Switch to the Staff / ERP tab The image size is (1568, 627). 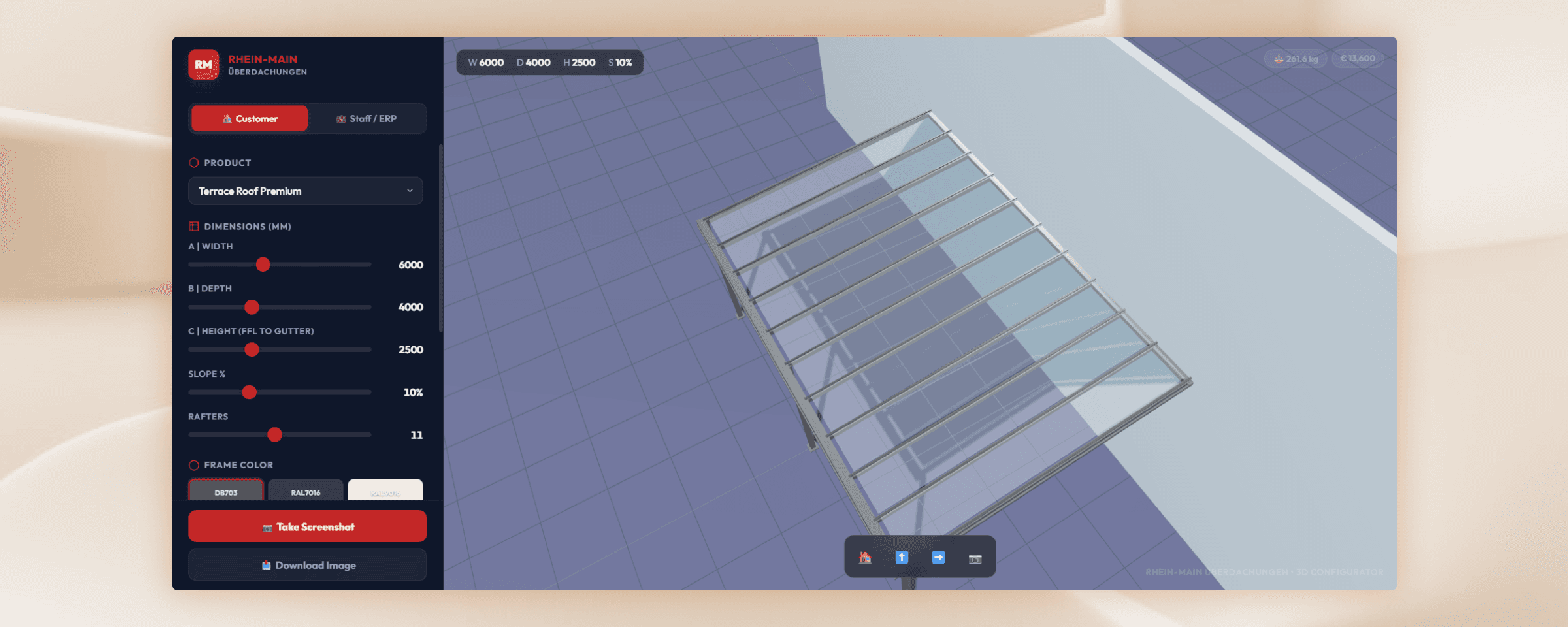tap(367, 118)
